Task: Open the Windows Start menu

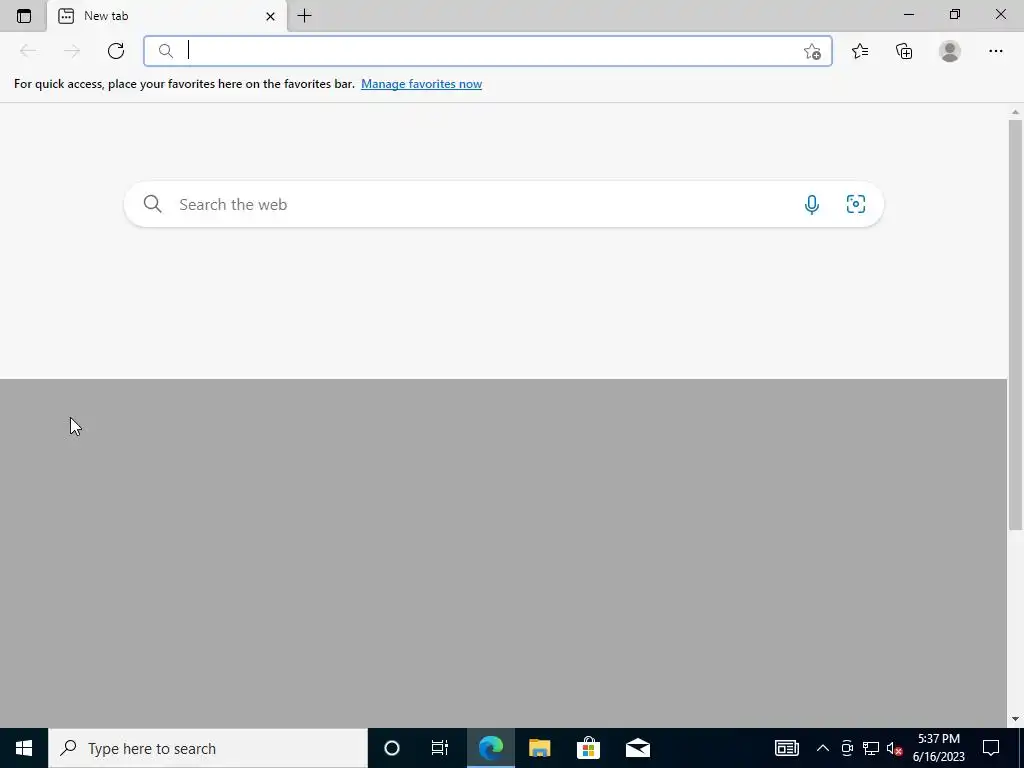Action: point(24,748)
